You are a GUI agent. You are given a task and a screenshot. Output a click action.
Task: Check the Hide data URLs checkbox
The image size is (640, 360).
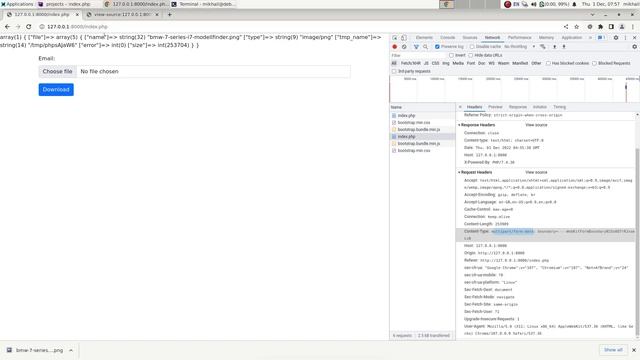click(x=471, y=55)
